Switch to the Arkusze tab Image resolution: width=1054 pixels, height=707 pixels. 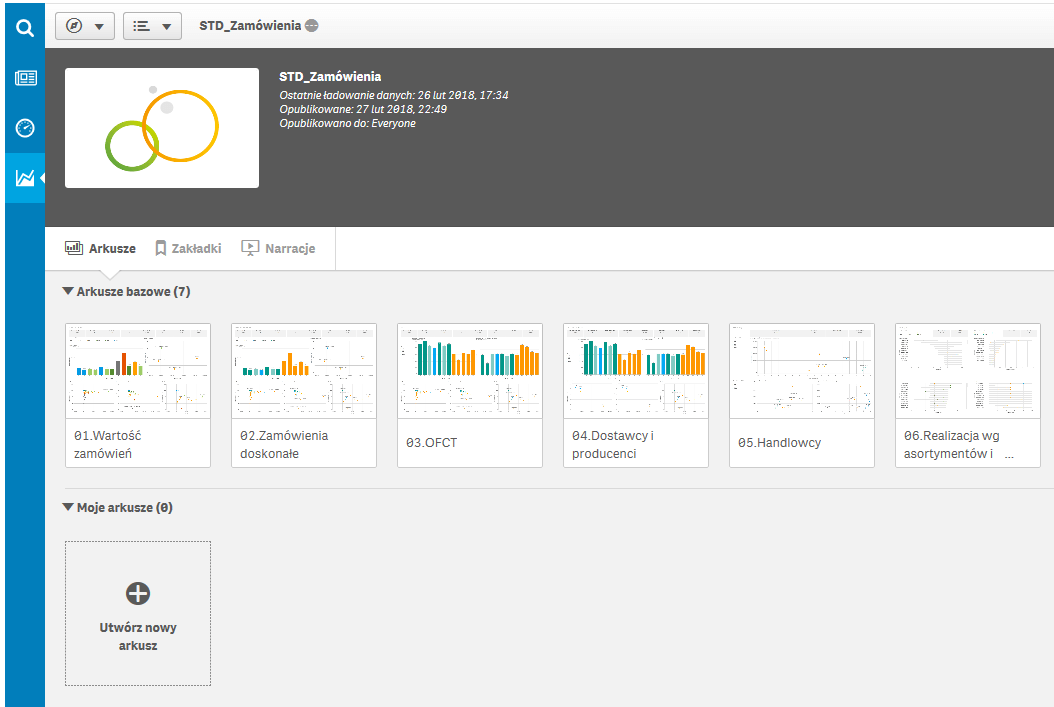(101, 248)
